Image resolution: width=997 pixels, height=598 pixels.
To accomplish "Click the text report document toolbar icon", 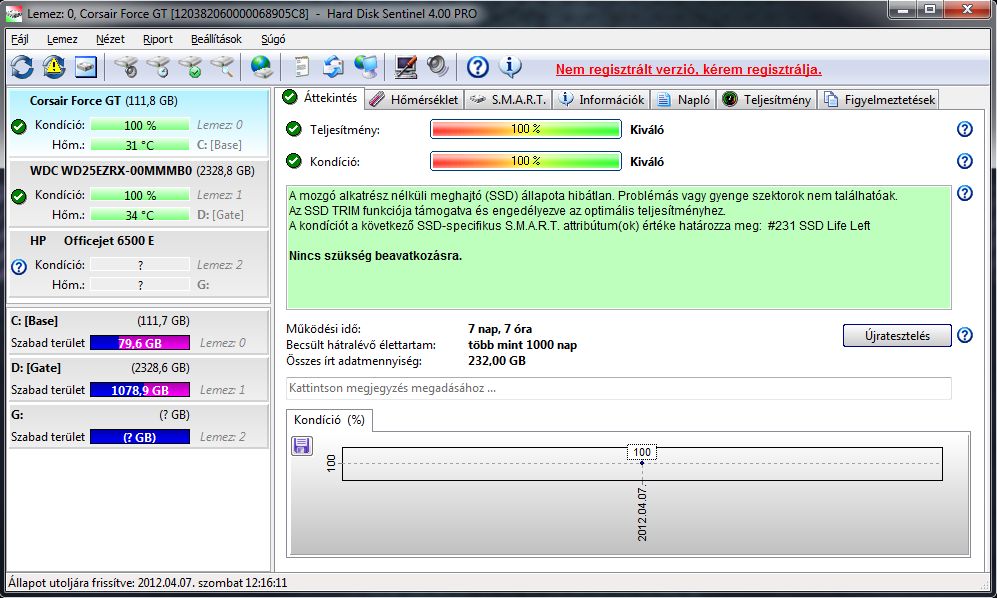I will [302, 66].
